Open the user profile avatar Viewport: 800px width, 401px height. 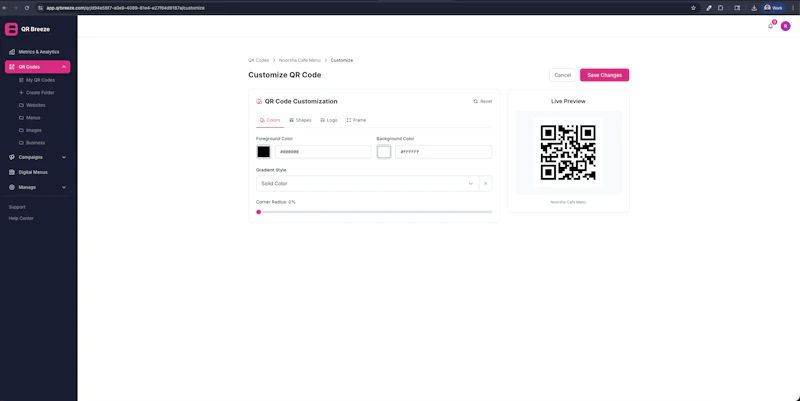(785, 26)
